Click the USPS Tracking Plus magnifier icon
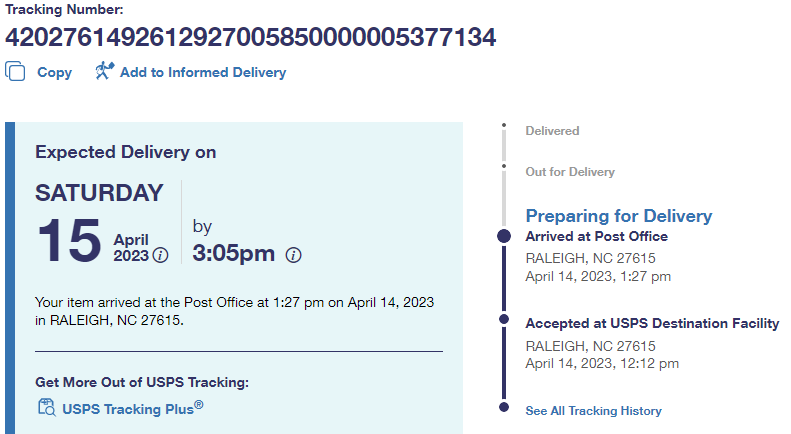This screenshot has height=434, width=791. point(46,406)
